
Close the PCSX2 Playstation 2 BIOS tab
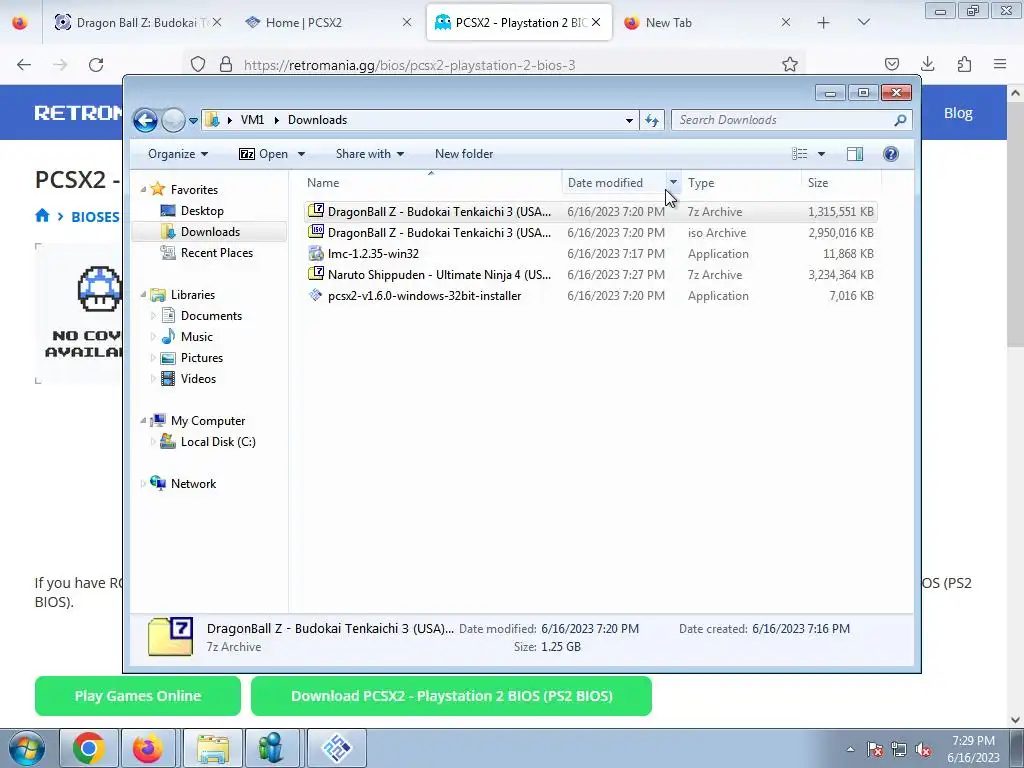point(596,22)
